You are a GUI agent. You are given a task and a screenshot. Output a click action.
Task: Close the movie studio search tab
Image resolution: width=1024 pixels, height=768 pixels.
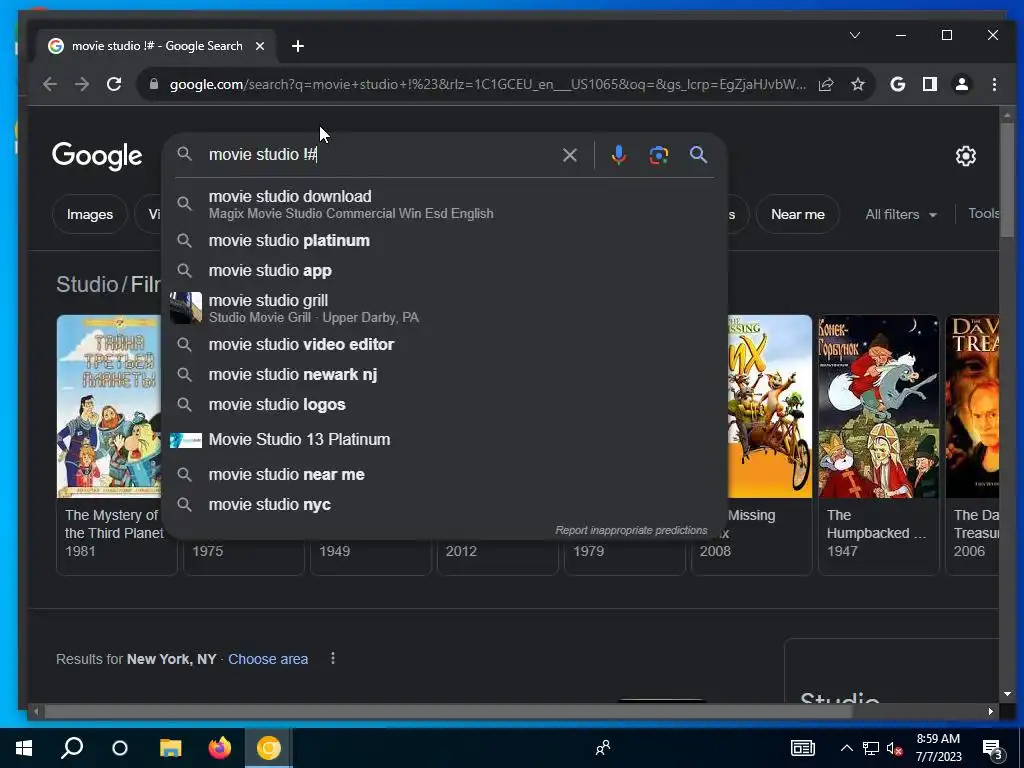pyautogui.click(x=260, y=46)
